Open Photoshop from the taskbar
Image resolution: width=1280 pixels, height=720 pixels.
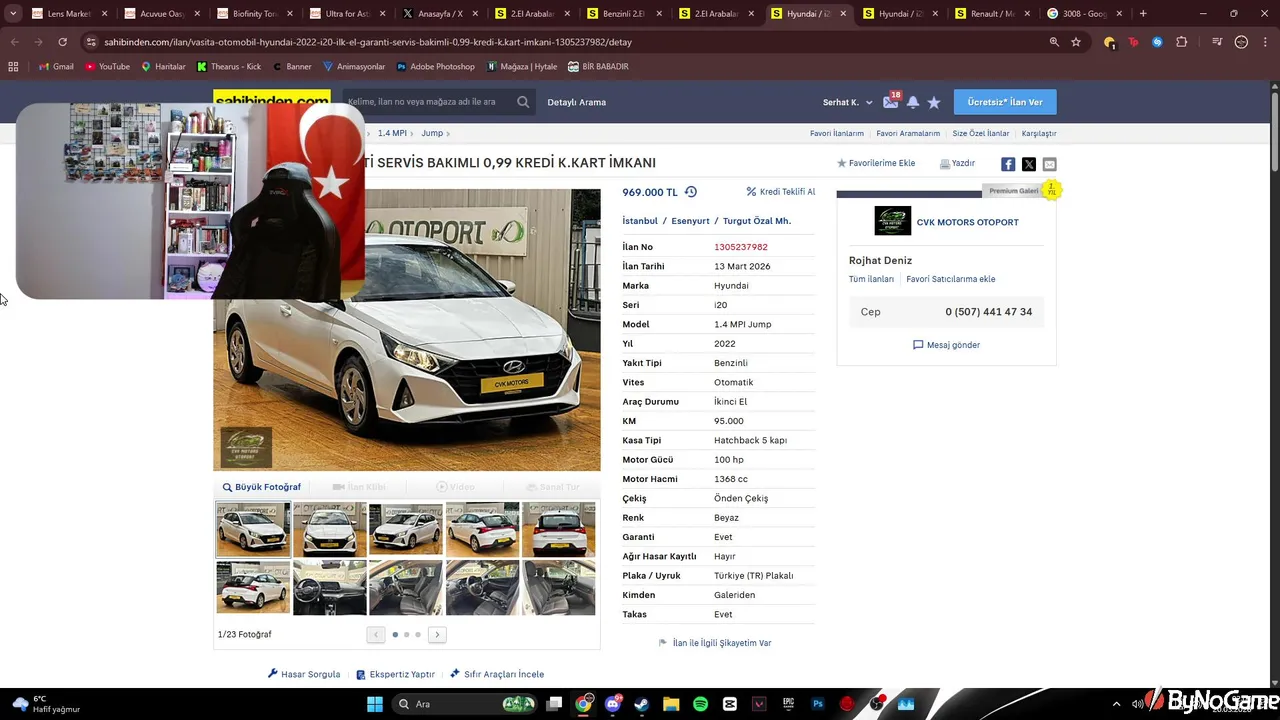pos(818,704)
